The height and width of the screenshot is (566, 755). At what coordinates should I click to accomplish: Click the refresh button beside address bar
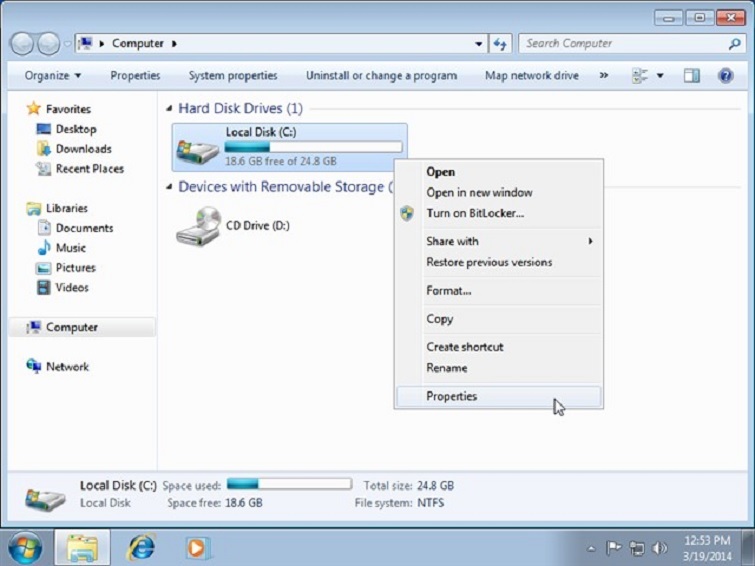click(x=501, y=44)
